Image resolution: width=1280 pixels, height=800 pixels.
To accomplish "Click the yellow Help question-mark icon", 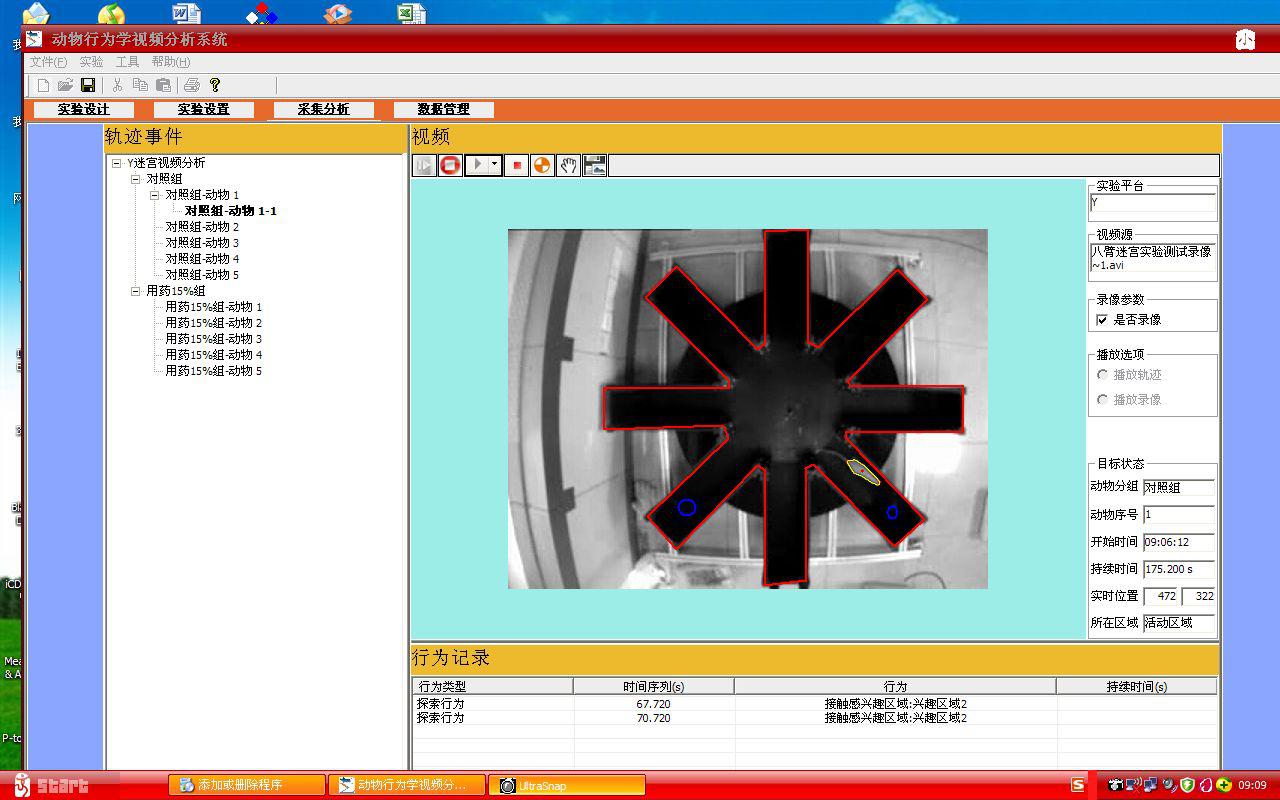I will 214,86.
